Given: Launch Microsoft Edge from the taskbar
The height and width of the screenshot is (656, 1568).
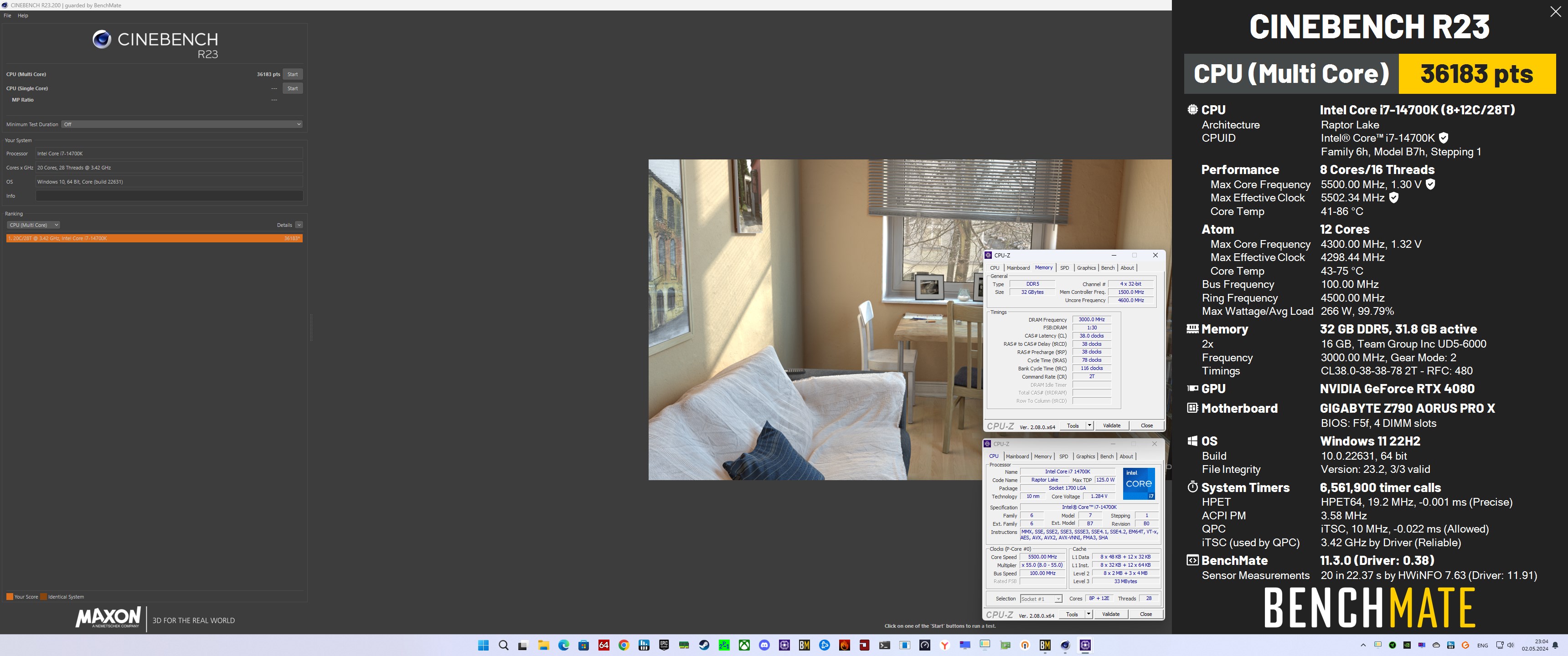Looking at the screenshot, I should coord(564,645).
